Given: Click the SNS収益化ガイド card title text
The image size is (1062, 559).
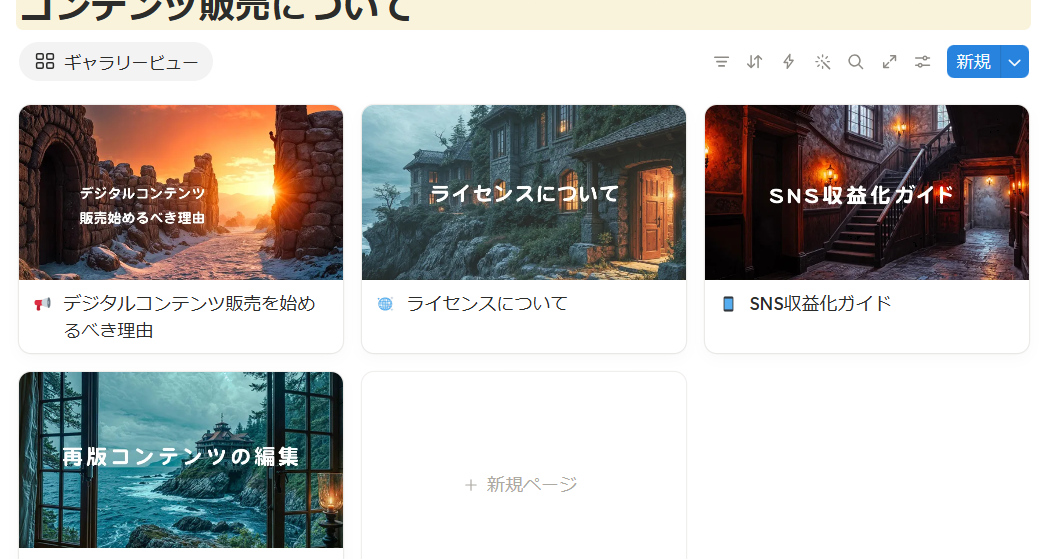Looking at the screenshot, I should (x=820, y=304).
